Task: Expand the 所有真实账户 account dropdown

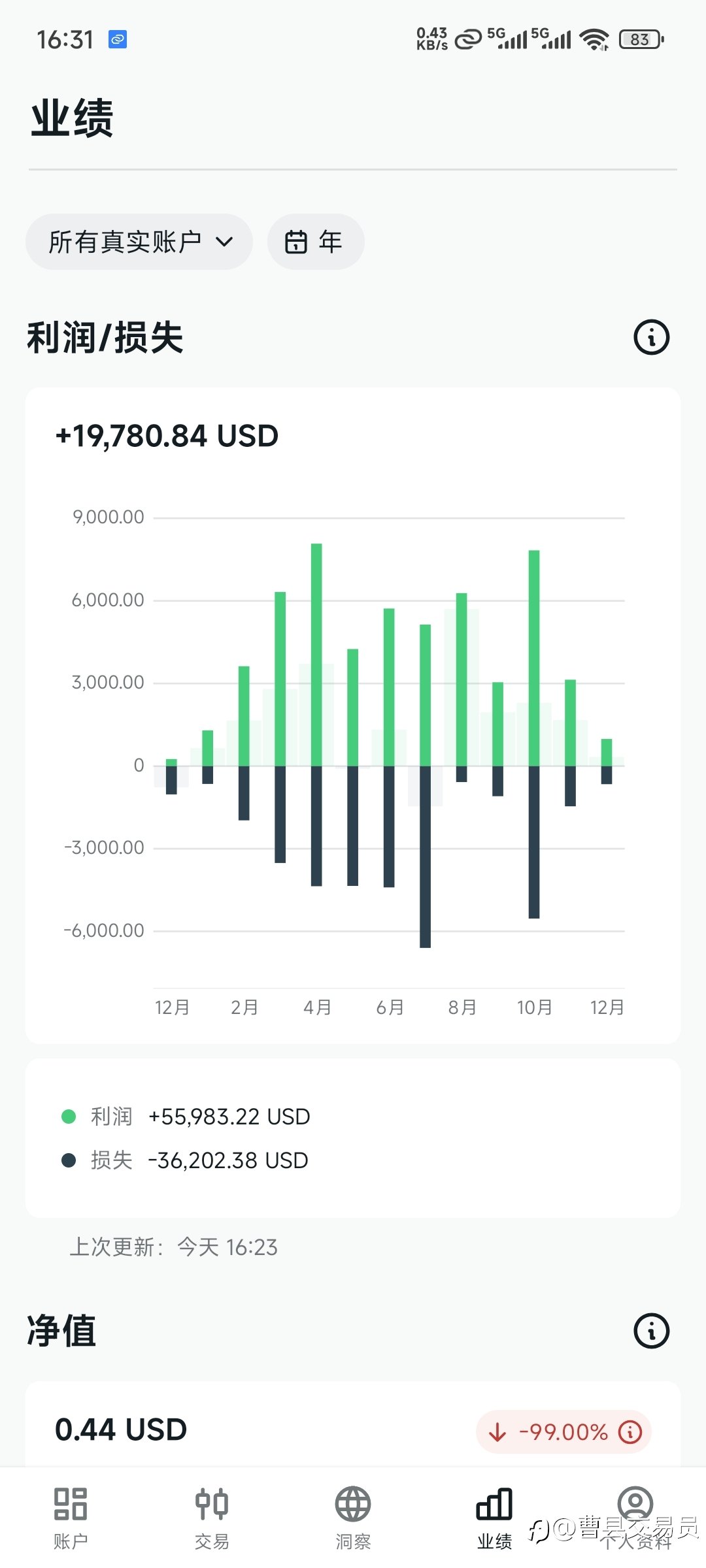Action: (139, 242)
